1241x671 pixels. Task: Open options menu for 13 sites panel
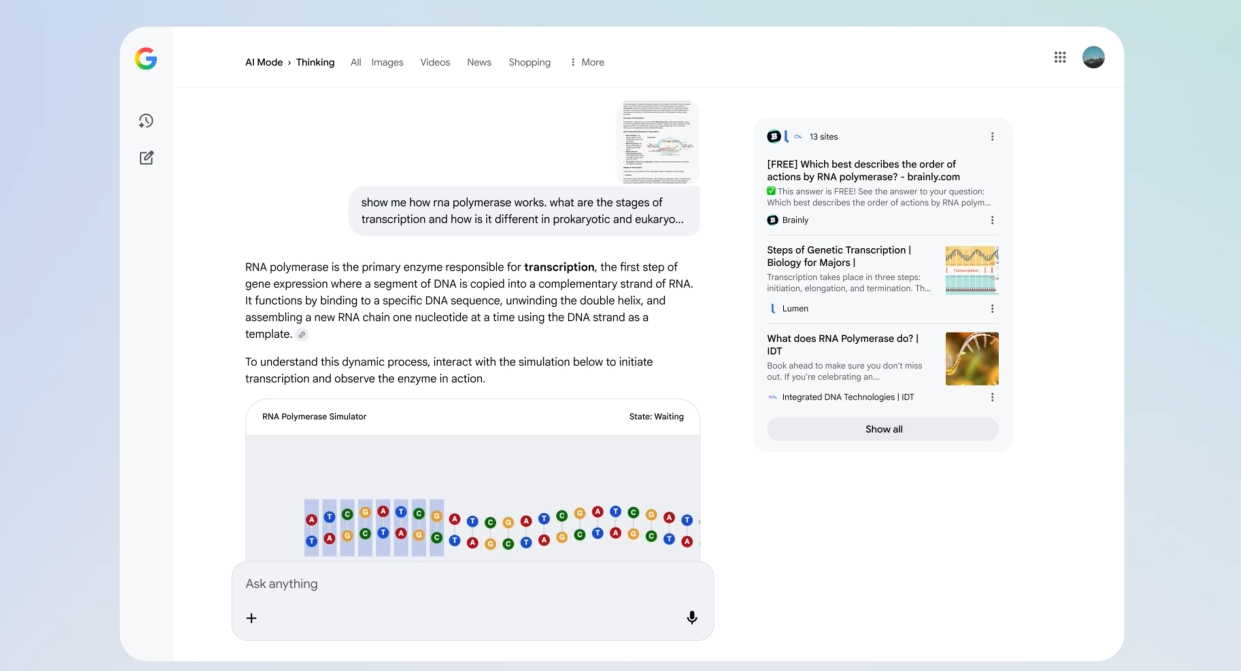tap(992, 137)
